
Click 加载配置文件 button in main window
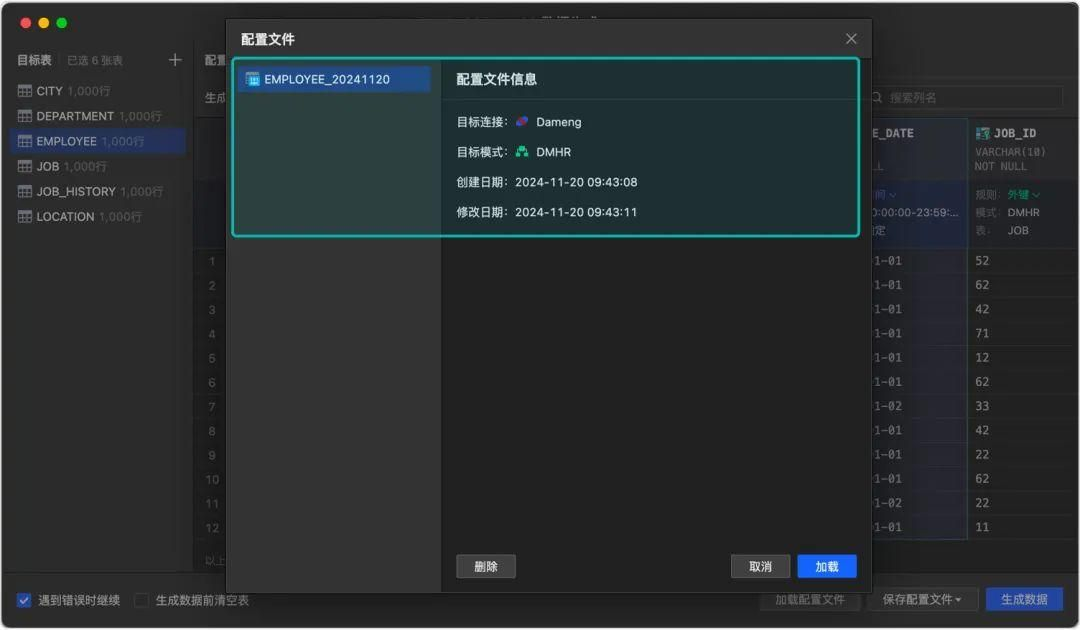pyautogui.click(x=810, y=600)
